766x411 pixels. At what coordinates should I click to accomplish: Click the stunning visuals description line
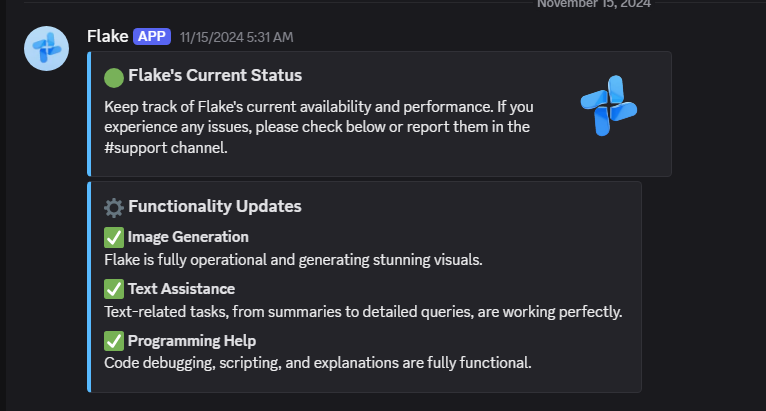click(x=293, y=260)
